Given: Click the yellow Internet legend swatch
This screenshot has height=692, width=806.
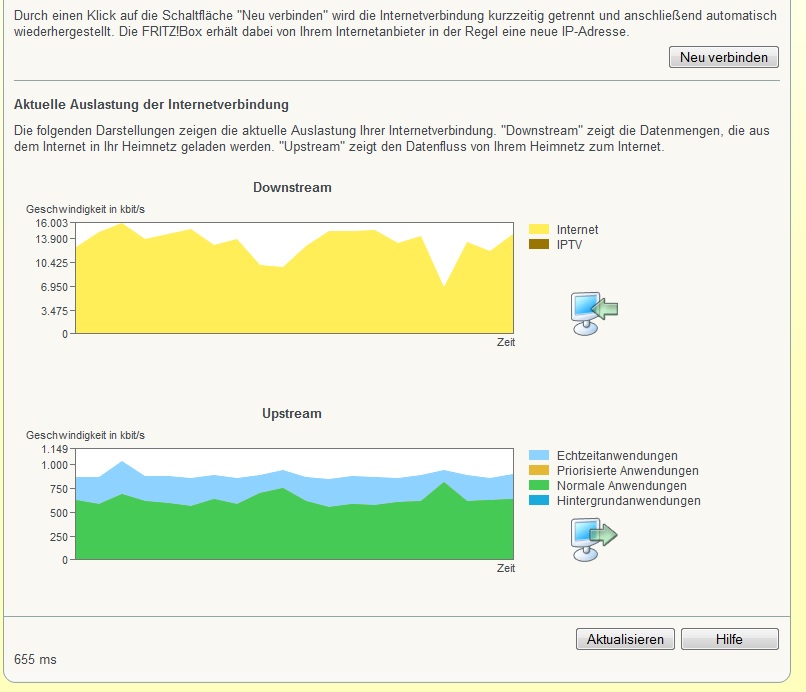Looking at the screenshot, I should pyautogui.click(x=539, y=229).
